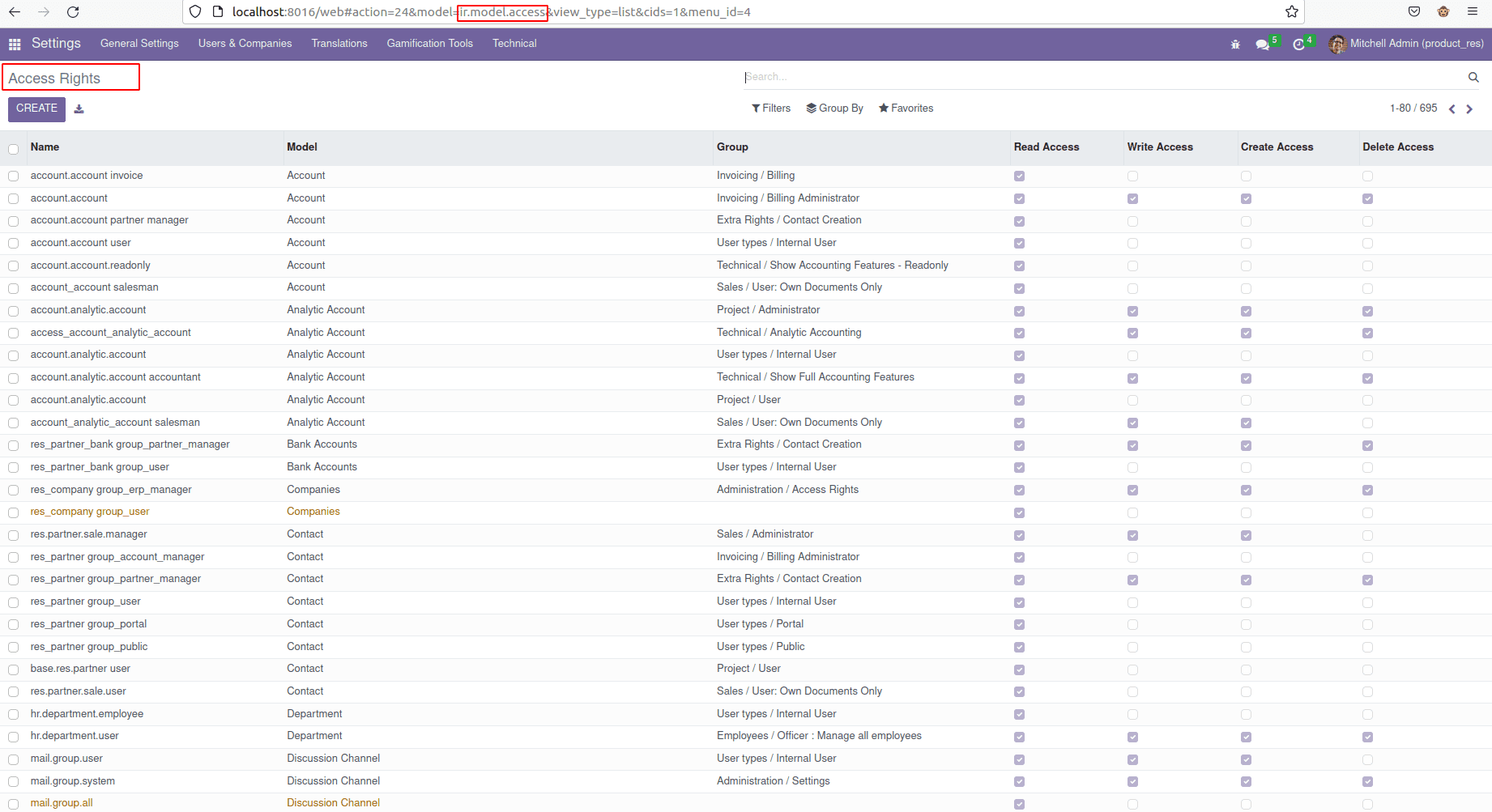The image size is (1492, 812).
Task: Click the Pocket save icon in browser
Action: point(1414,11)
